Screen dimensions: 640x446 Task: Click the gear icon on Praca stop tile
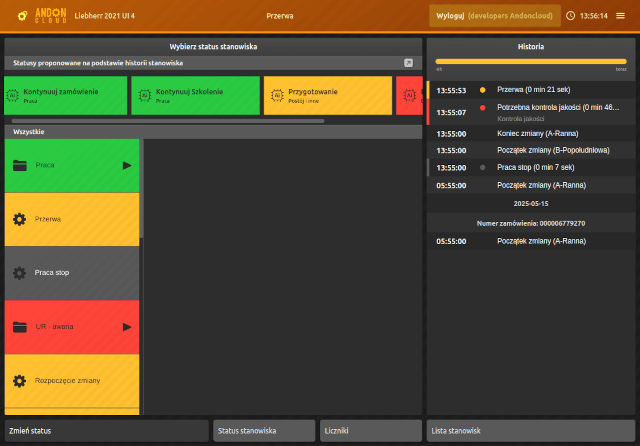pyautogui.click(x=19, y=273)
